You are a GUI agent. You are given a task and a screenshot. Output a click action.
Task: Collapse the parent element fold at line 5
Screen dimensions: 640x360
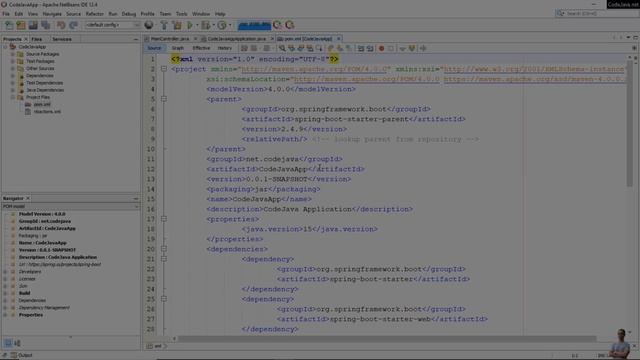pyautogui.click(x=164, y=99)
